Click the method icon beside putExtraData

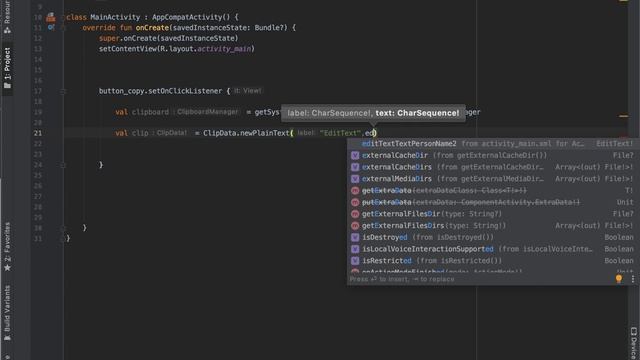(x=355, y=202)
